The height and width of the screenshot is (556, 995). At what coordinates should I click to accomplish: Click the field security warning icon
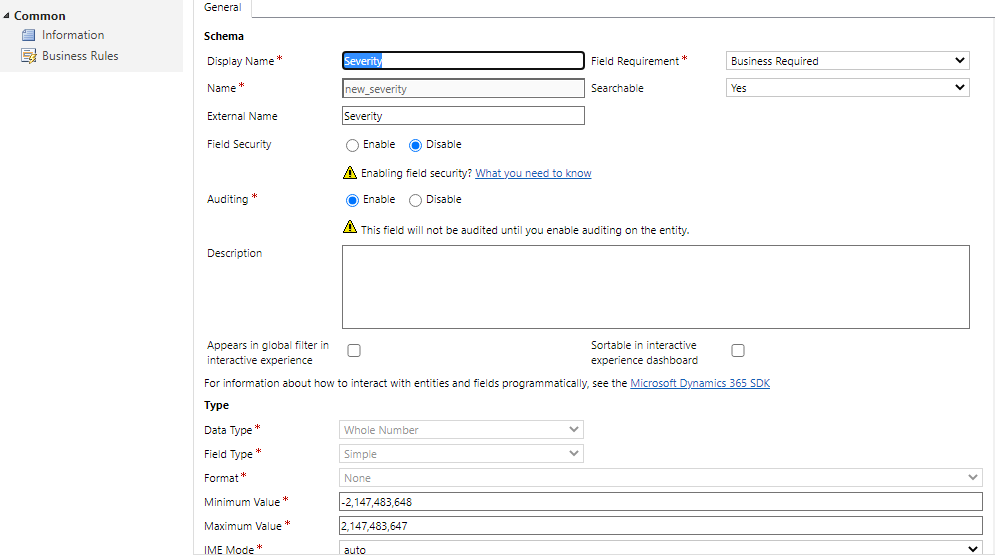(350, 173)
